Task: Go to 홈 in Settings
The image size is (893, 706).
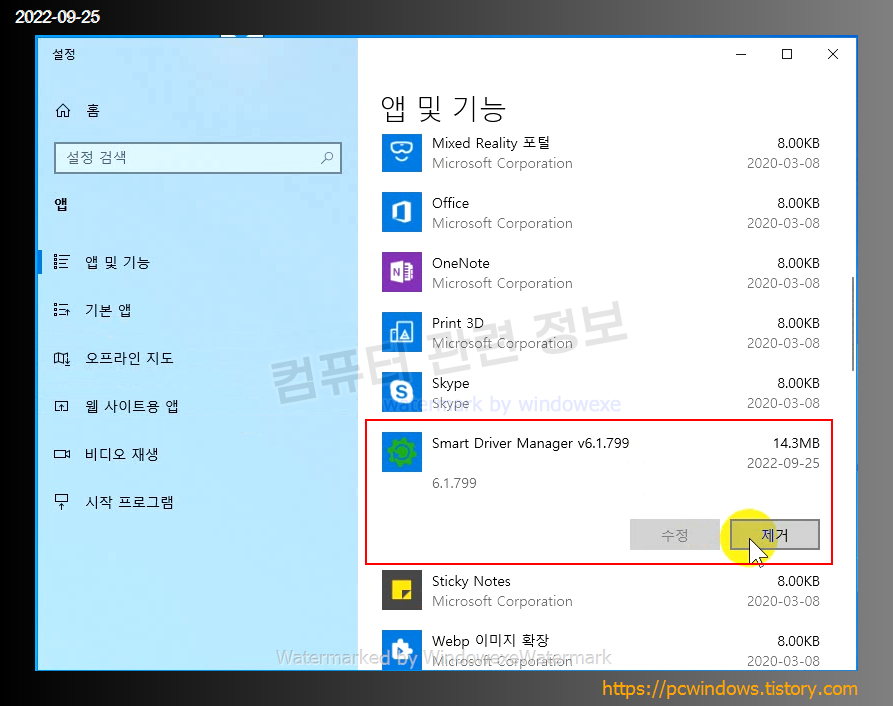Action: 93,110
